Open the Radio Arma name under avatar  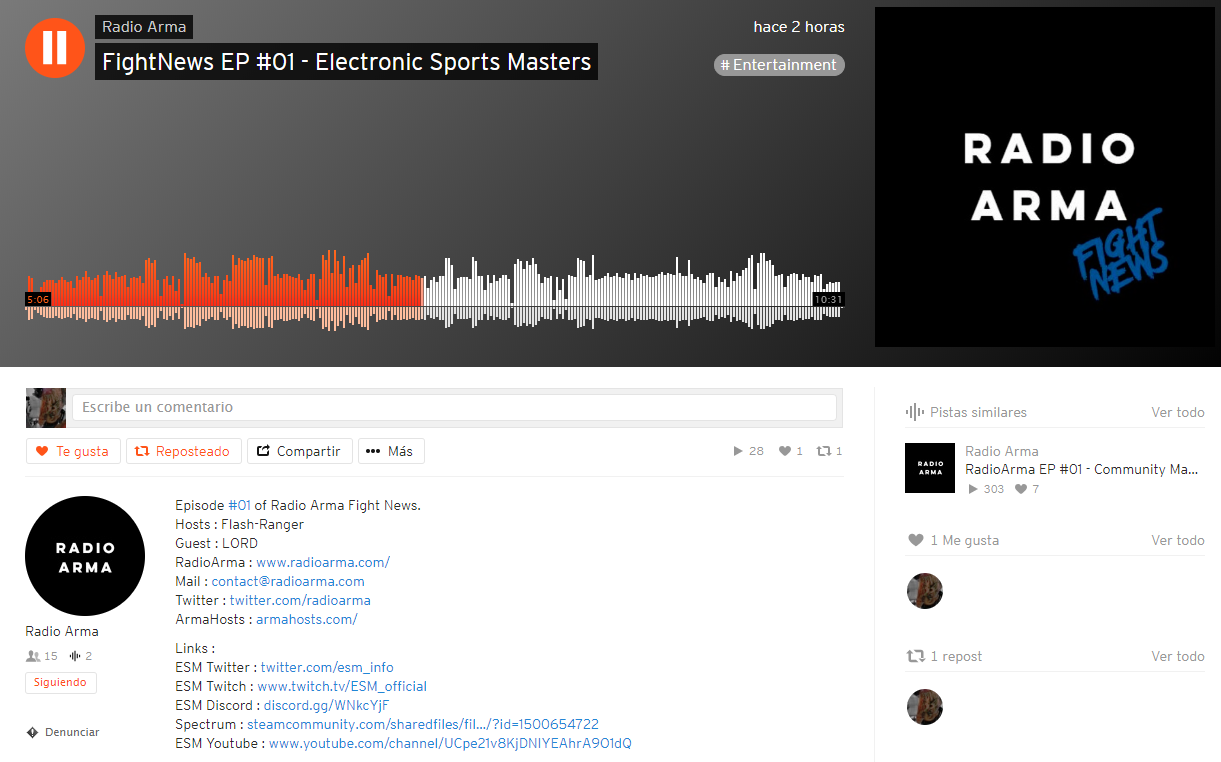coord(62,631)
